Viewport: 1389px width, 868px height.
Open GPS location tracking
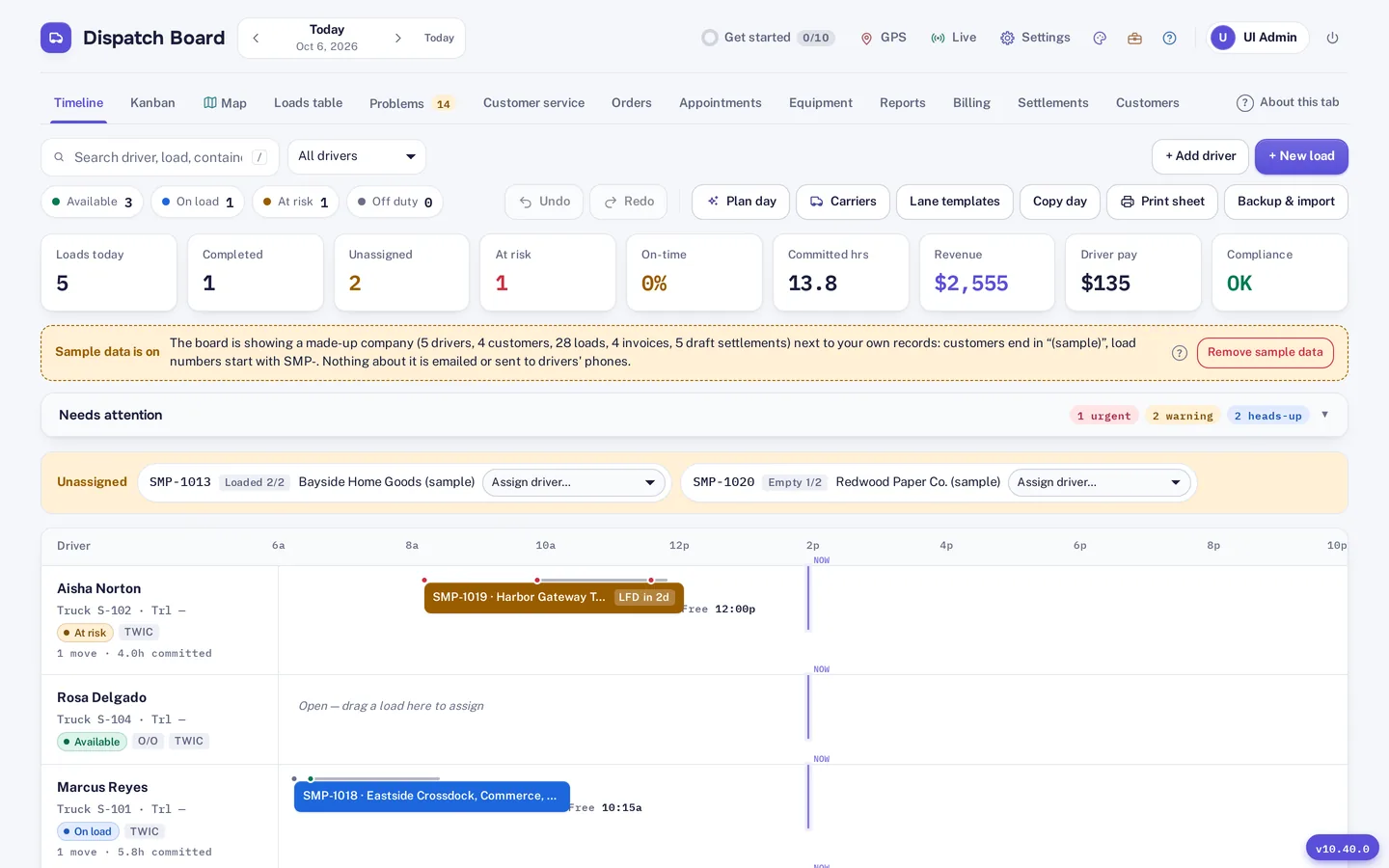pos(884,38)
